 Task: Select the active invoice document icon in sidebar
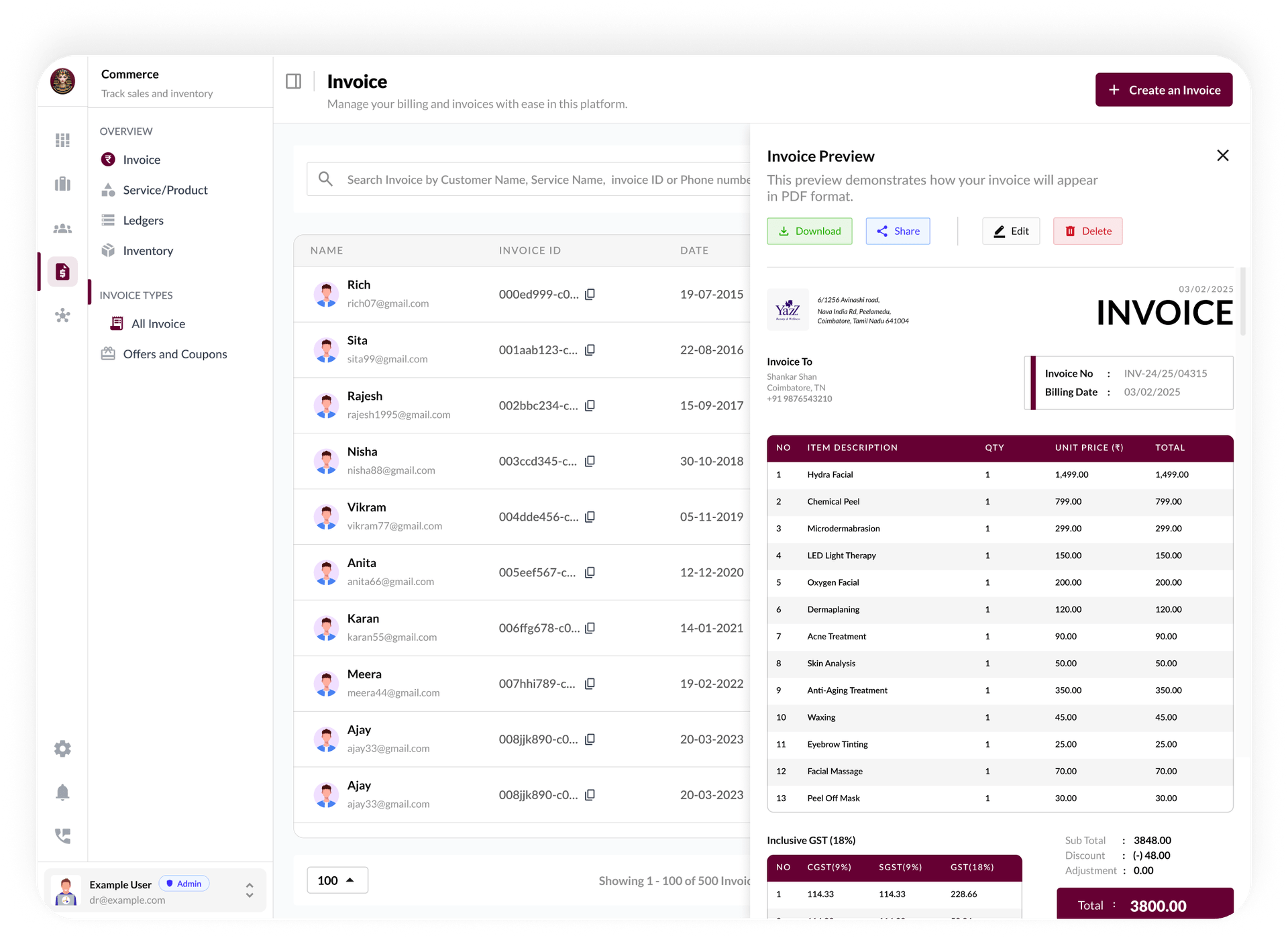(x=62, y=272)
